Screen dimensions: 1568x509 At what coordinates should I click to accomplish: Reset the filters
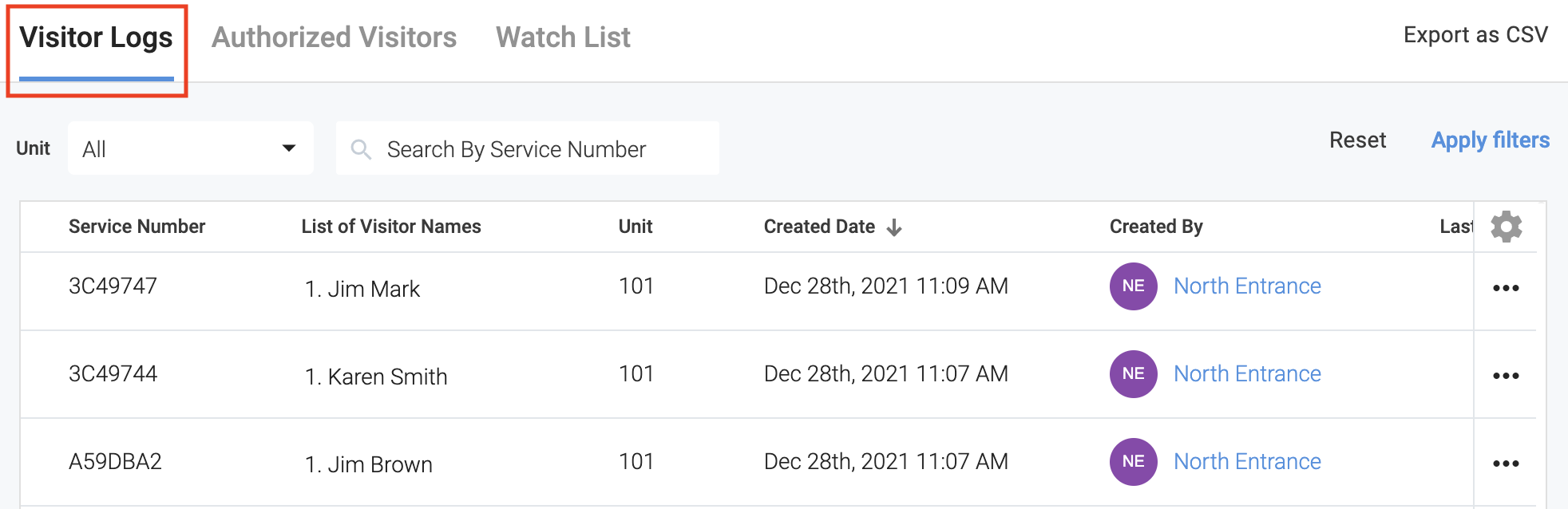click(x=1357, y=140)
